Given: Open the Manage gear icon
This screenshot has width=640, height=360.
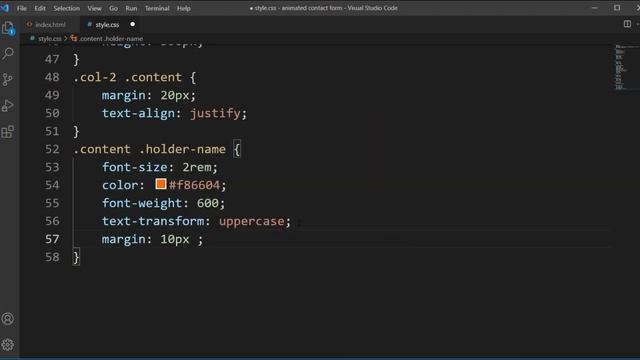Looking at the screenshot, I should coord(8,345).
